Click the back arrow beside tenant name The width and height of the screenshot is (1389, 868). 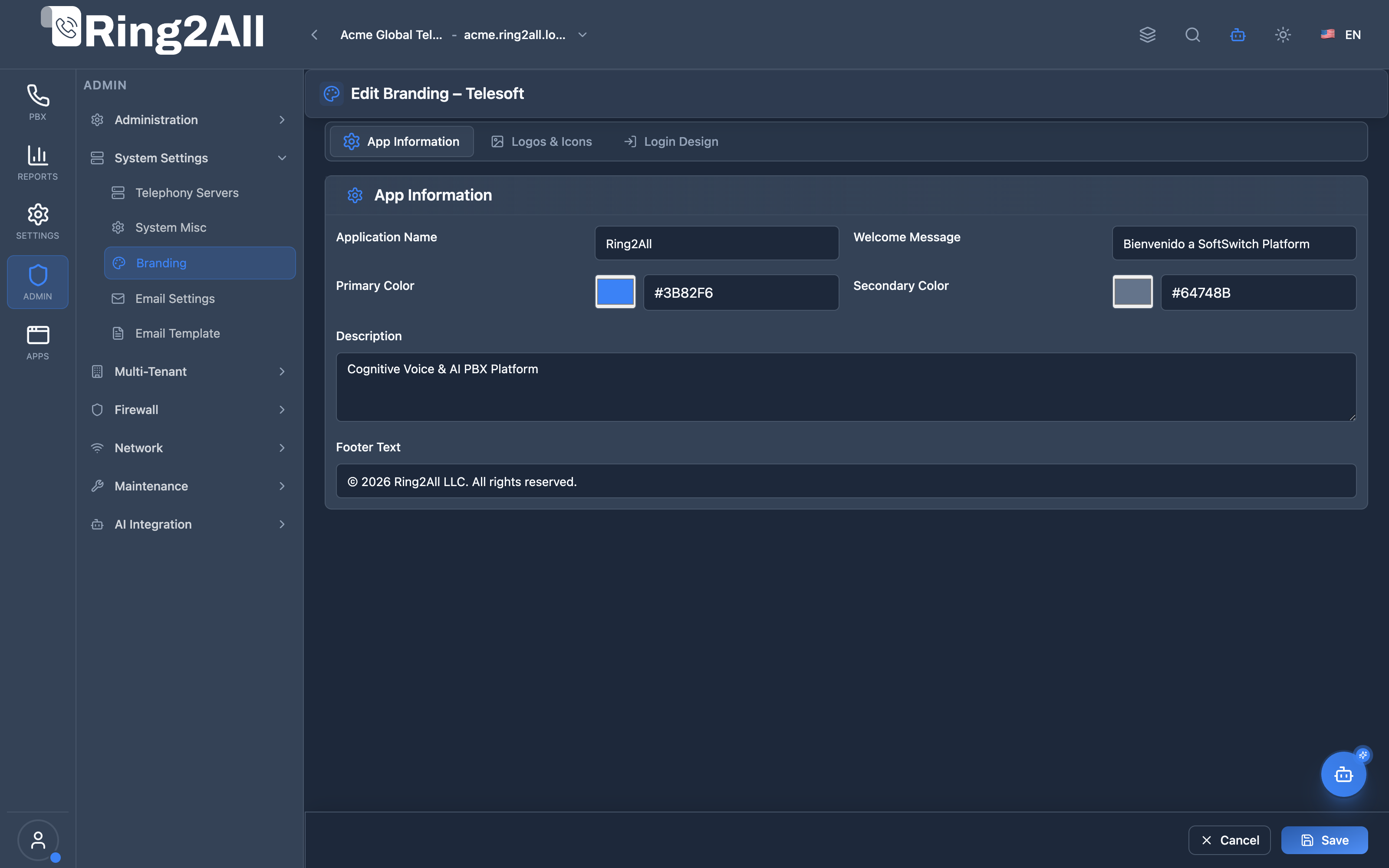click(x=314, y=34)
